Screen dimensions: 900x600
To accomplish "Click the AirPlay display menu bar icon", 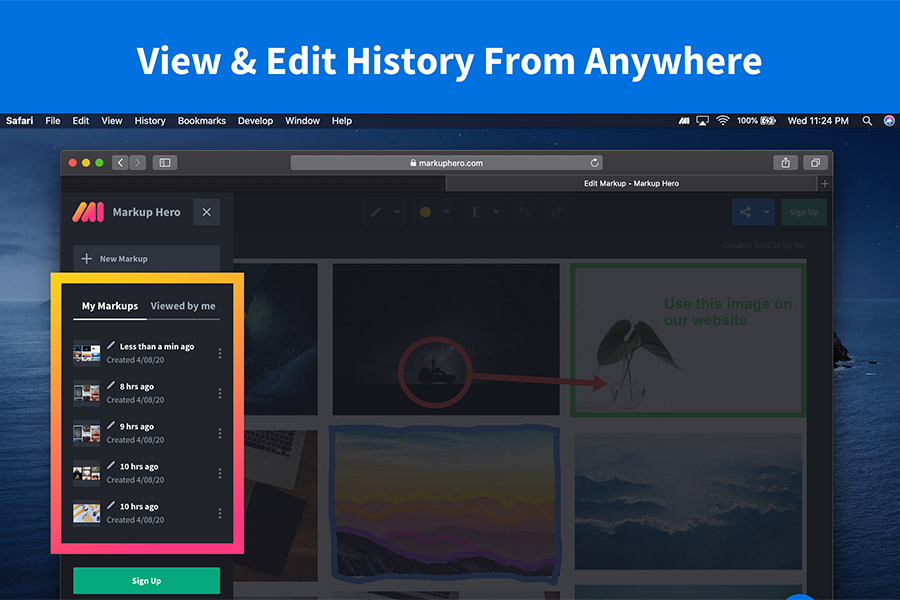I will click(703, 121).
